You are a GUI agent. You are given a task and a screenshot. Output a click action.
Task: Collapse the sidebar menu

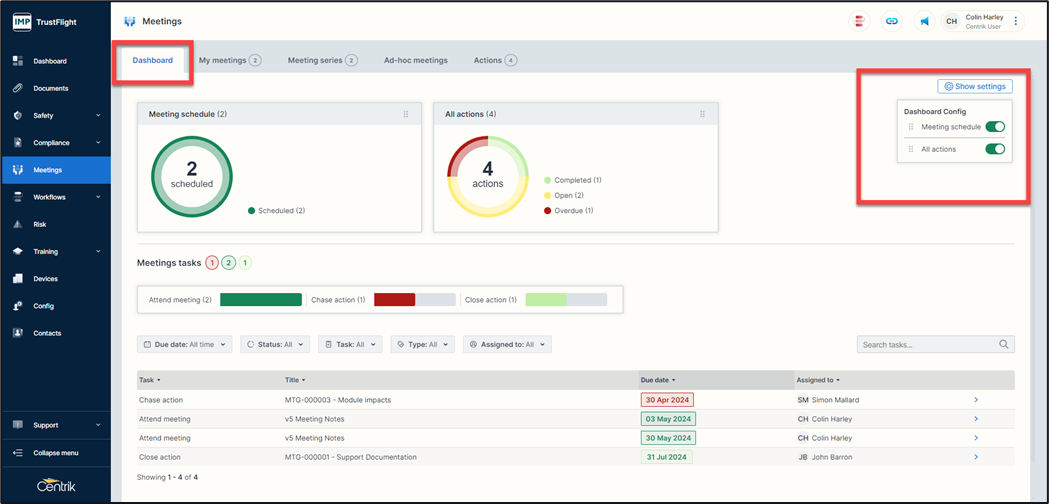click(x=55, y=452)
